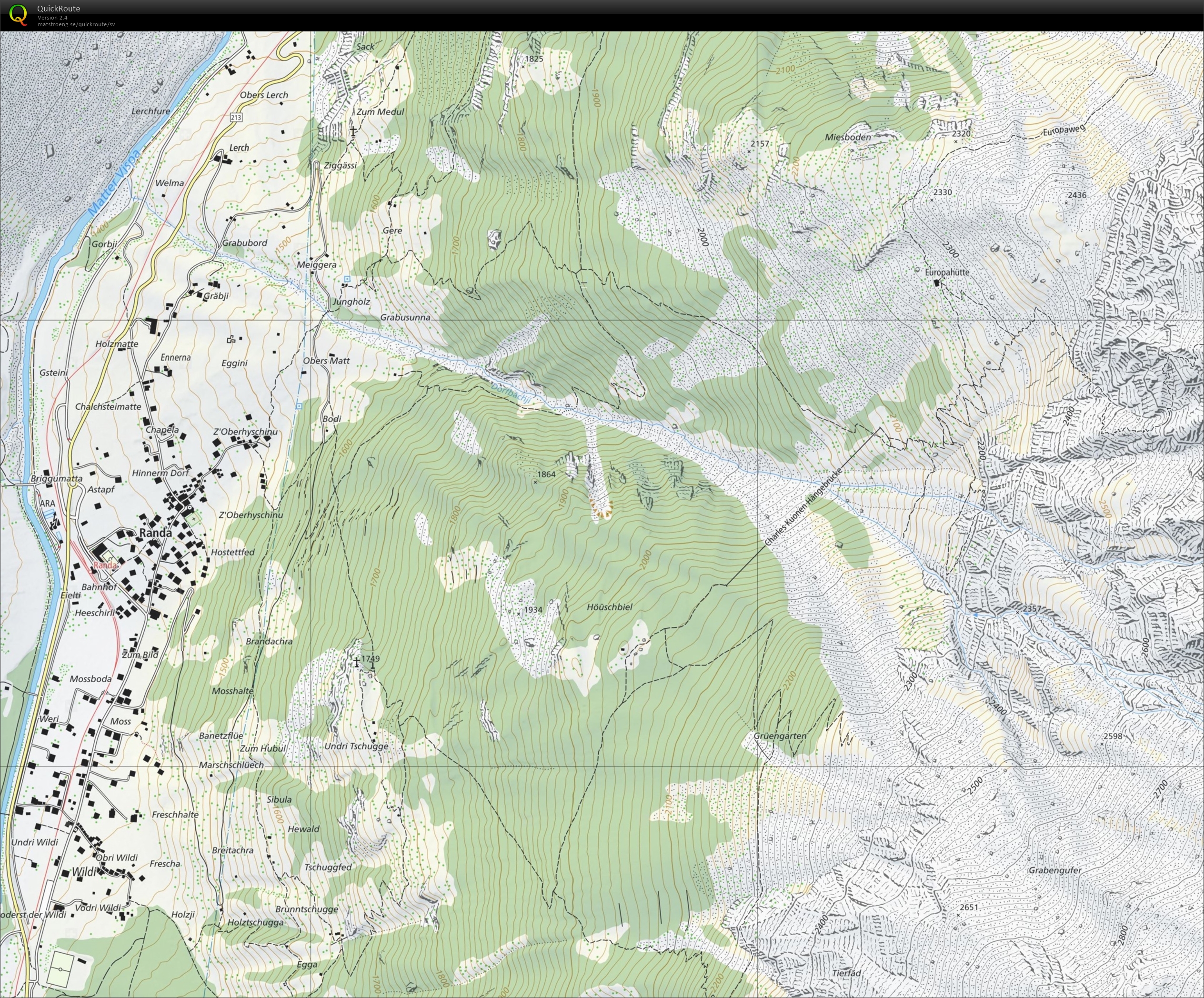Click the Welma label

[x=170, y=183]
